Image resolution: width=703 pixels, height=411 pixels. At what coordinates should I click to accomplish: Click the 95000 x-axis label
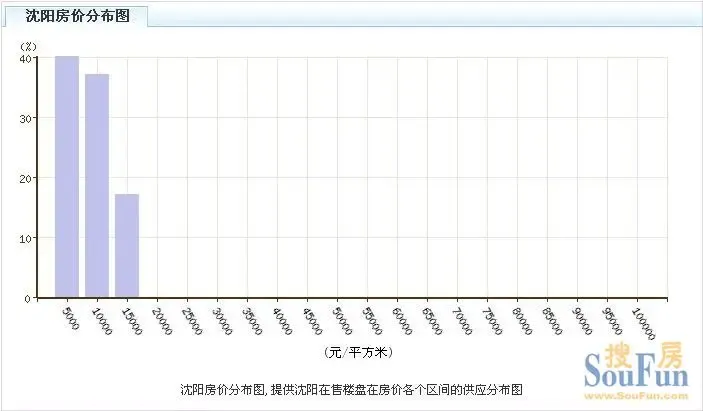coord(612,321)
